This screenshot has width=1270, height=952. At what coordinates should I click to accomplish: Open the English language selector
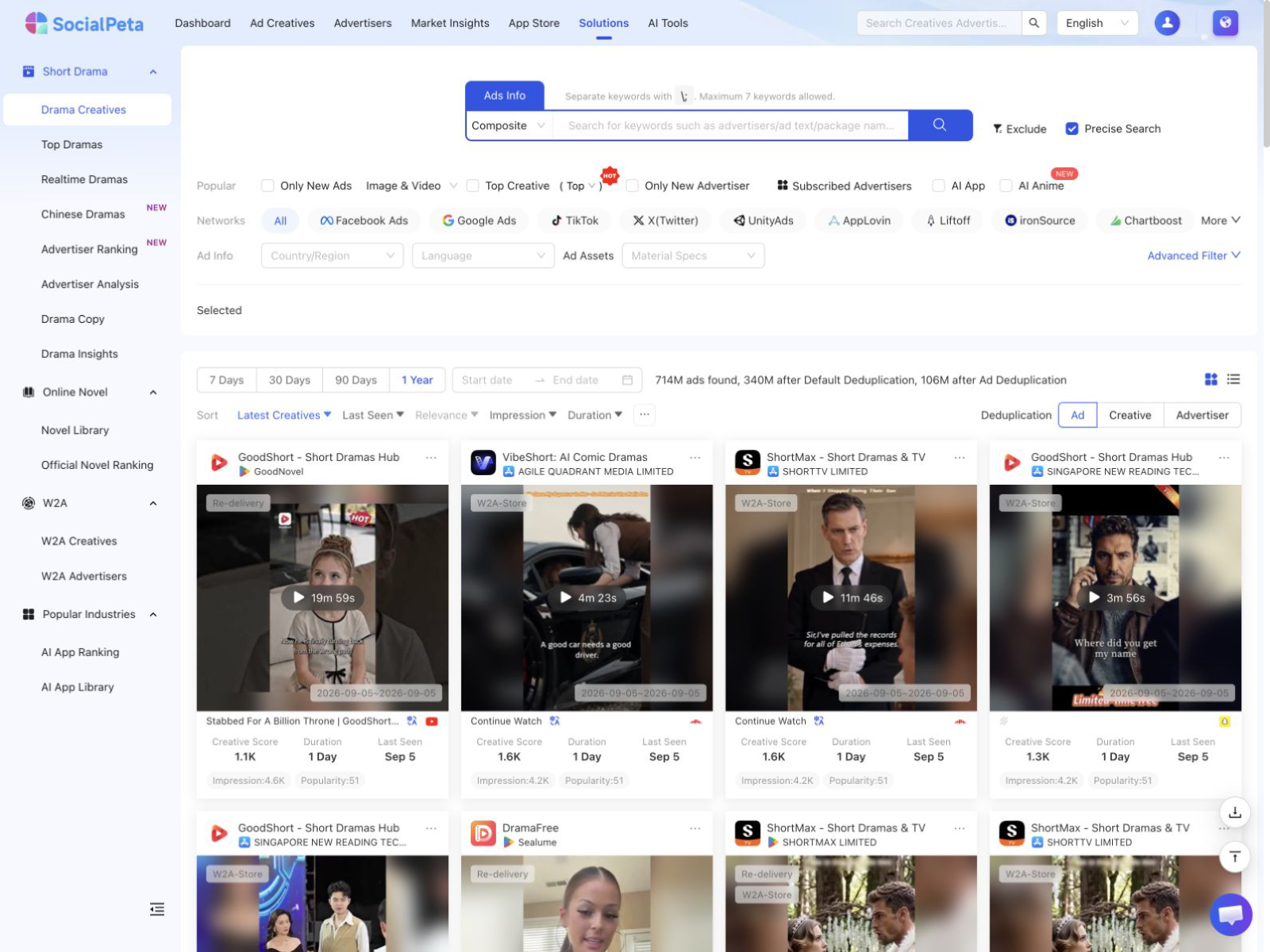pyautogui.click(x=1098, y=23)
